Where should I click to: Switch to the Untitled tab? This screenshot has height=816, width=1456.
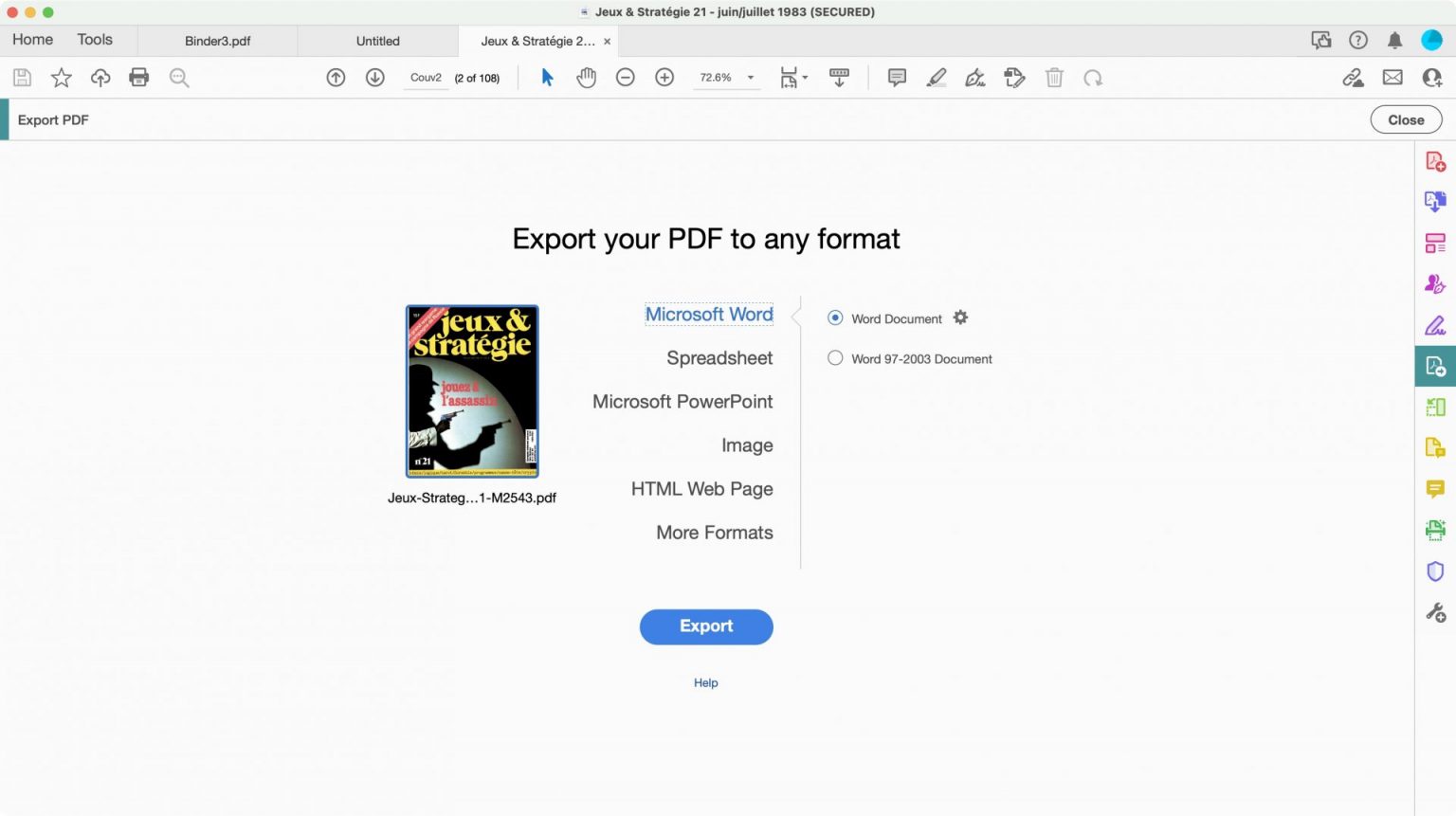[x=377, y=41]
